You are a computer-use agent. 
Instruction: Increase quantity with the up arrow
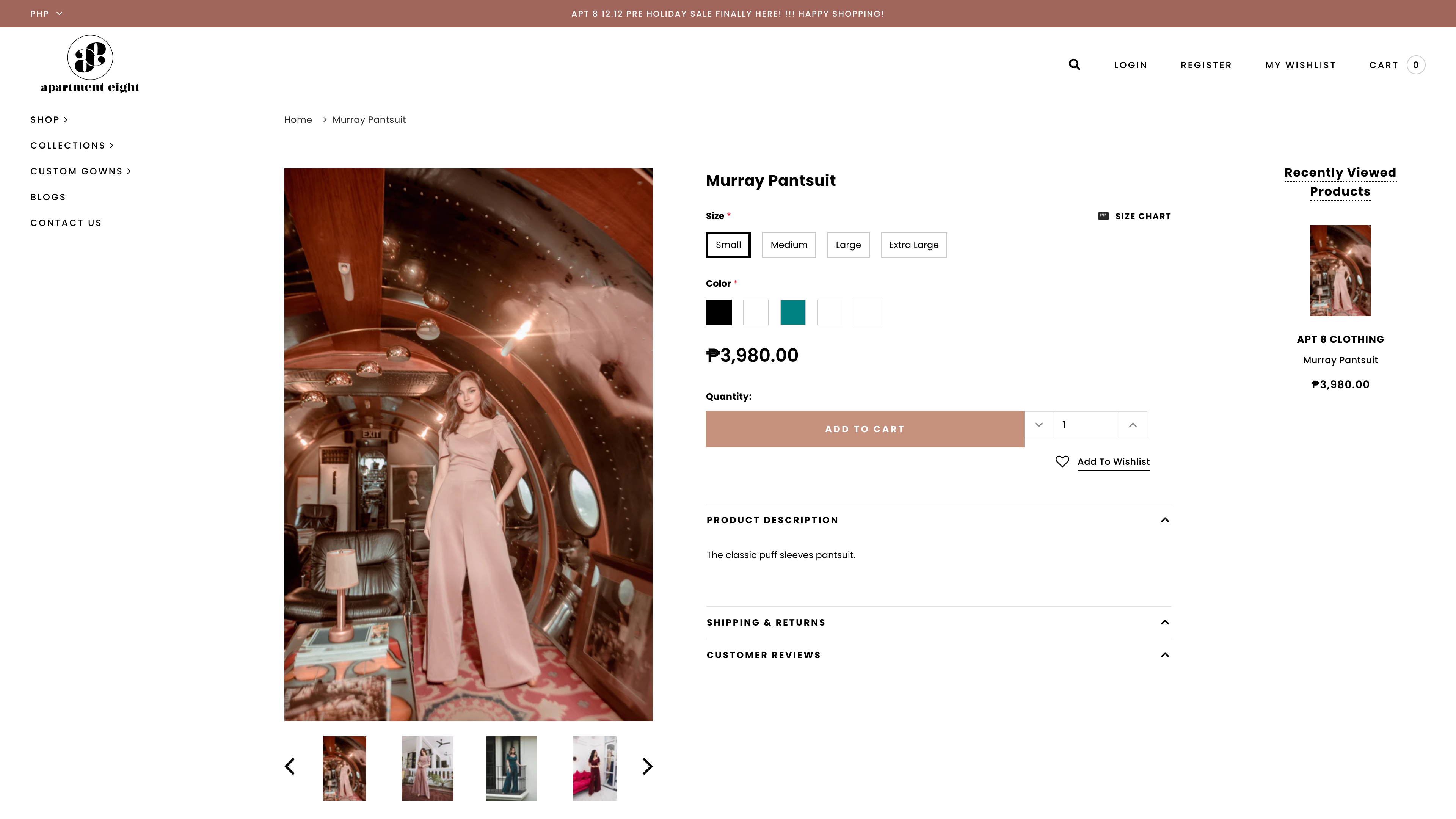(x=1132, y=424)
